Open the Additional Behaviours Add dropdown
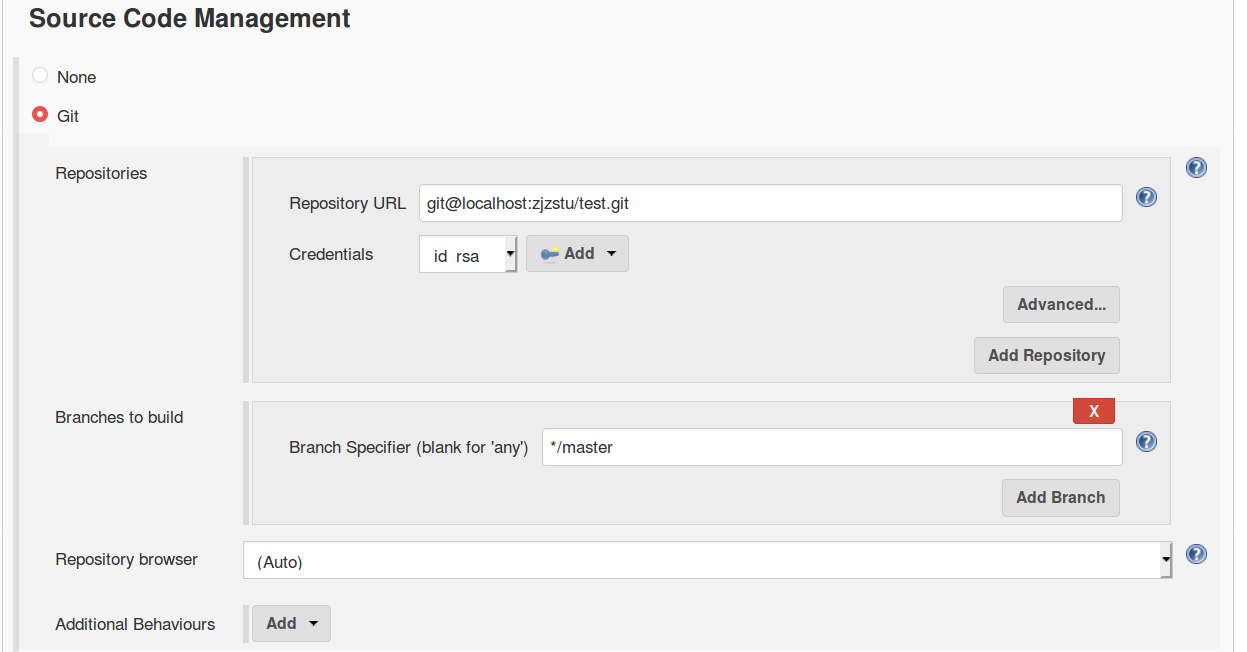This screenshot has height=652, width=1247. pos(291,623)
